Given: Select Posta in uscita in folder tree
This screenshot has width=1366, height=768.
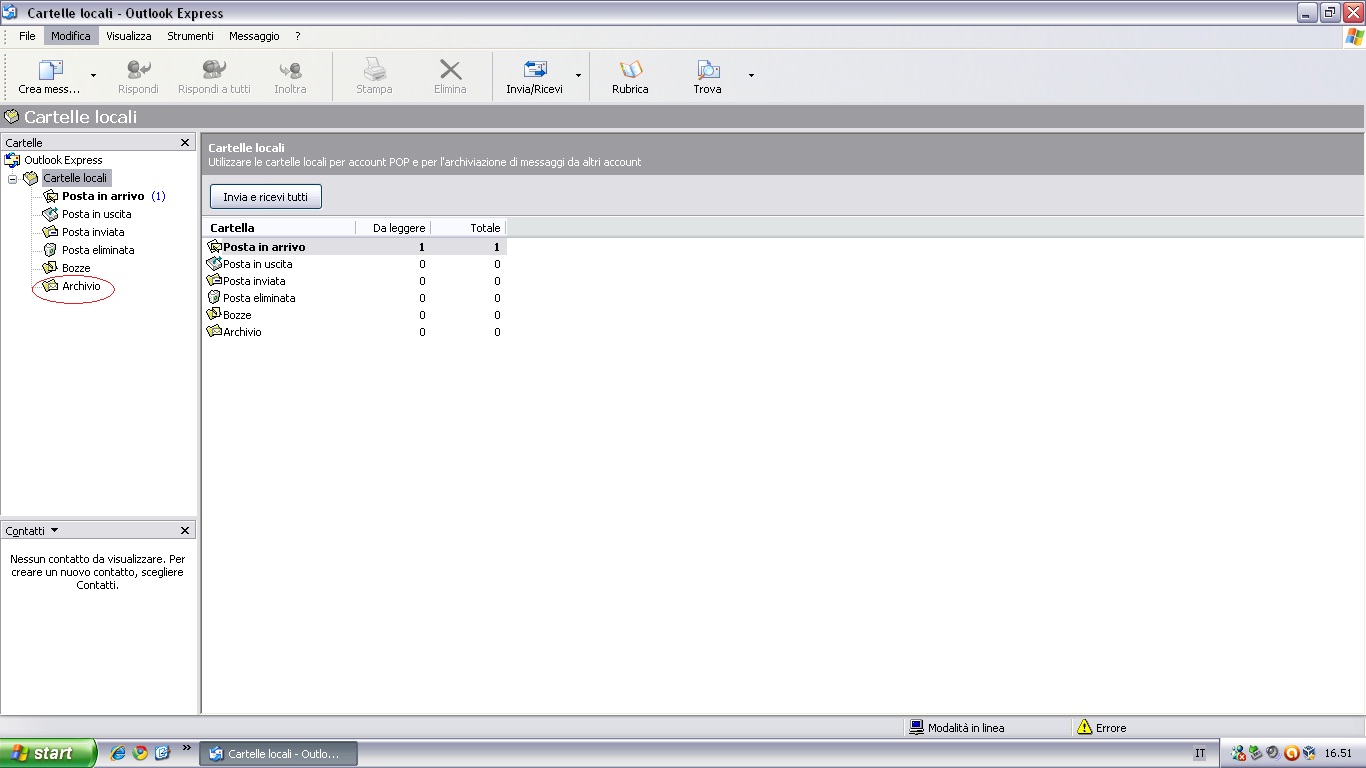Looking at the screenshot, I should click(97, 214).
